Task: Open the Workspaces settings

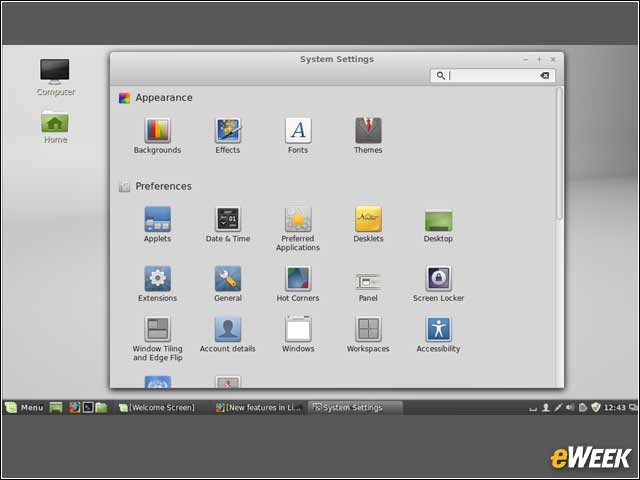Action: [368, 335]
